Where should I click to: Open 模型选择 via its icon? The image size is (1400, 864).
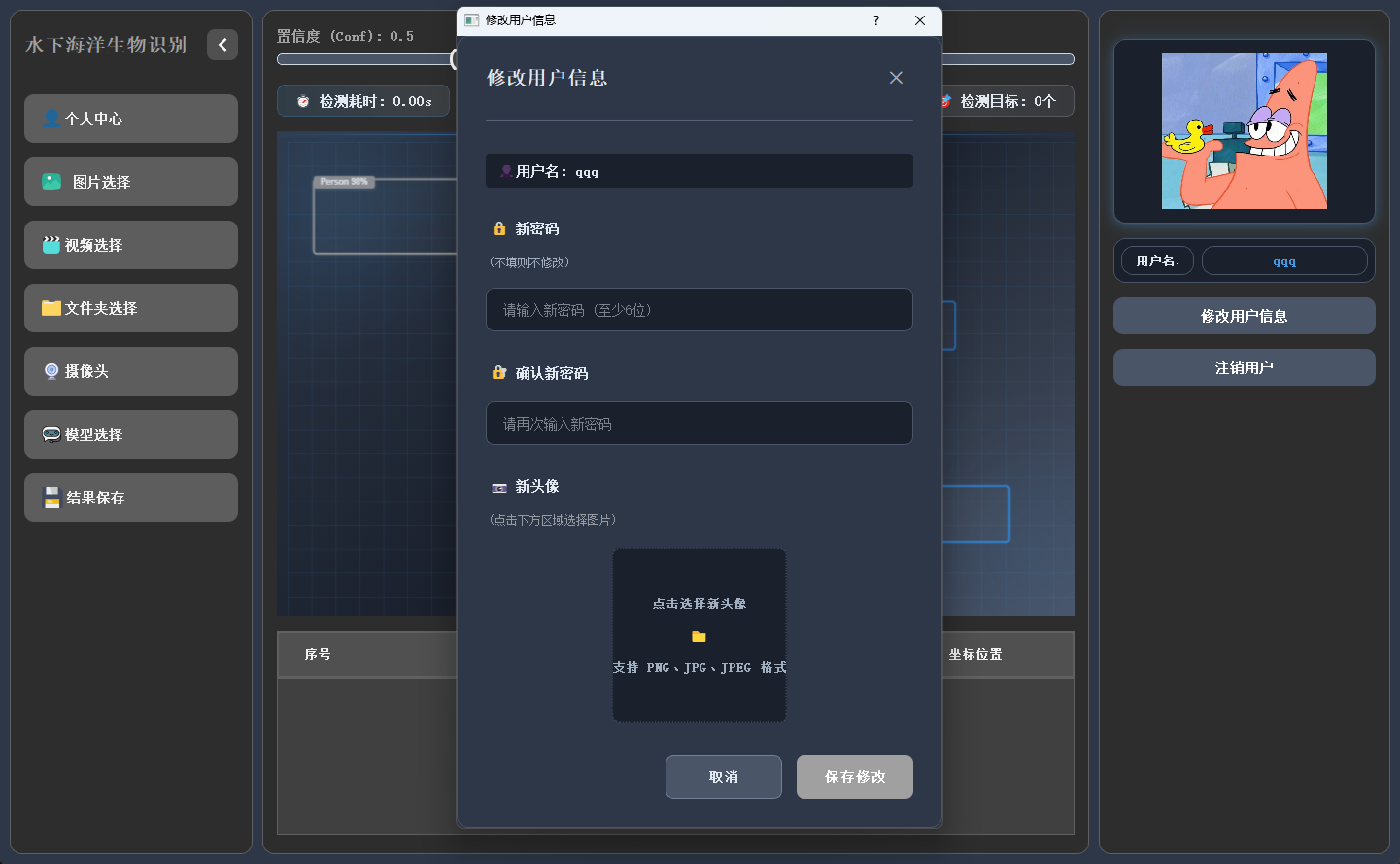pyautogui.click(x=51, y=434)
